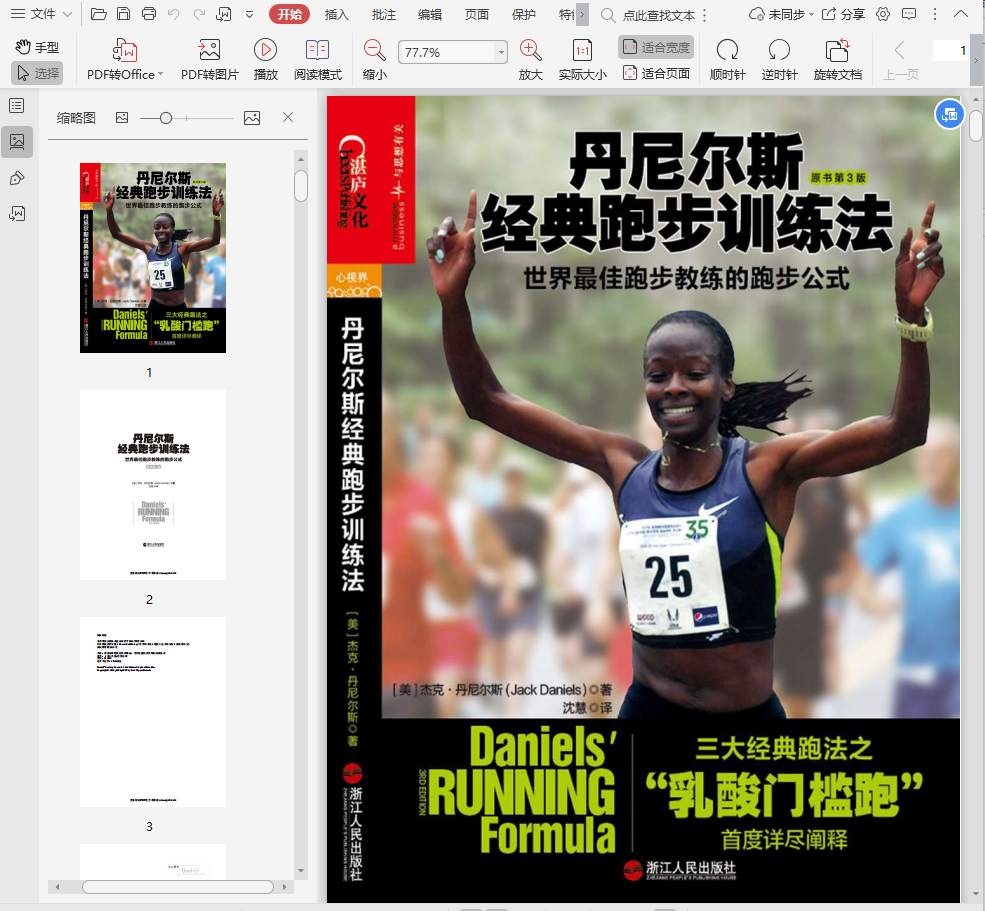
Task: Click the small thumbnail size icon
Action: [x=122, y=117]
